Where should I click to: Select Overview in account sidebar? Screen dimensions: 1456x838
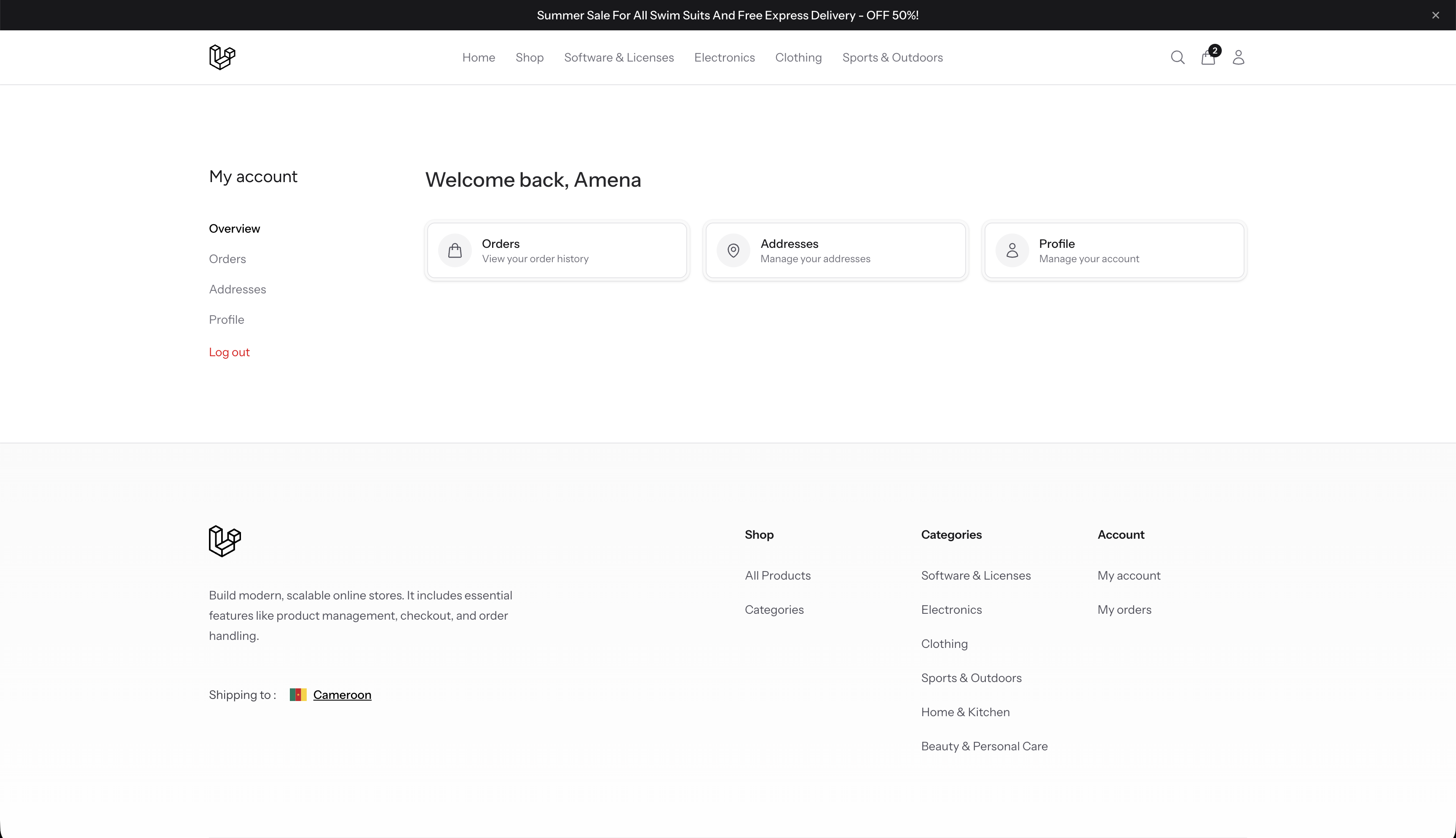235,228
